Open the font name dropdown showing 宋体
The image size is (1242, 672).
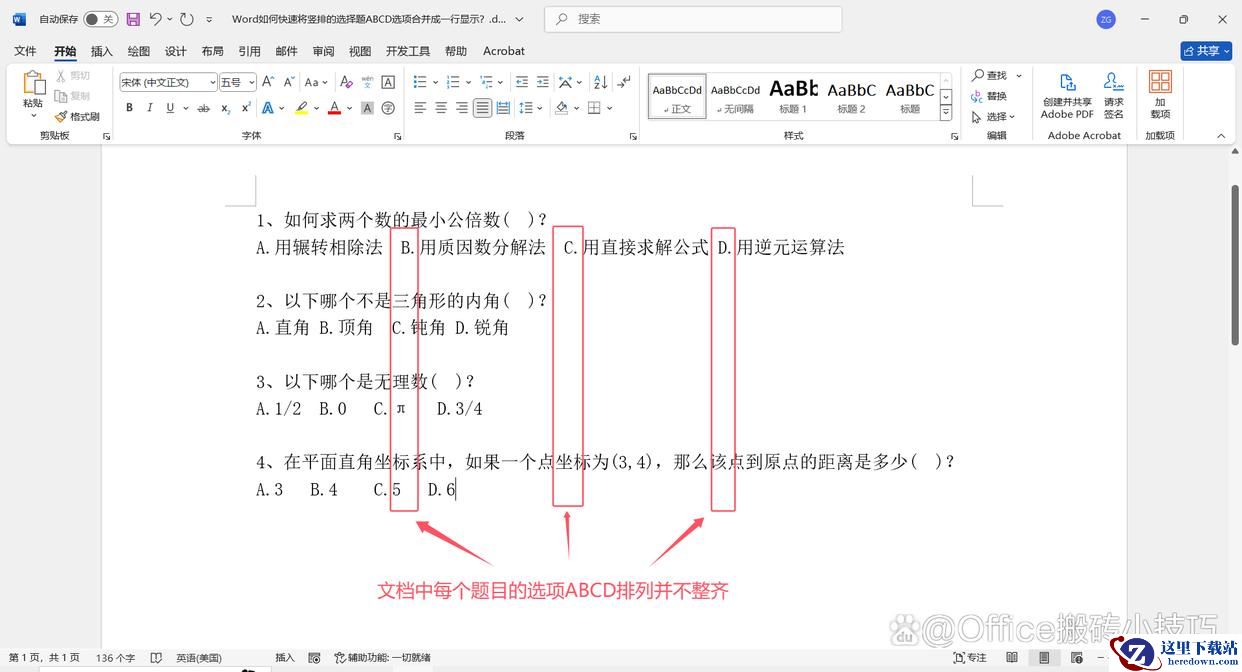point(168,82)
